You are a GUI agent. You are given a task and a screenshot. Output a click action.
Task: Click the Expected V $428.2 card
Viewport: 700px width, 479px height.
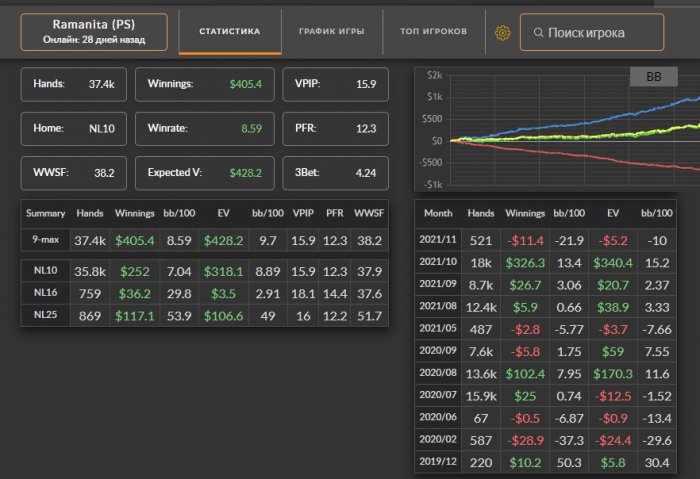coord(203,173)
